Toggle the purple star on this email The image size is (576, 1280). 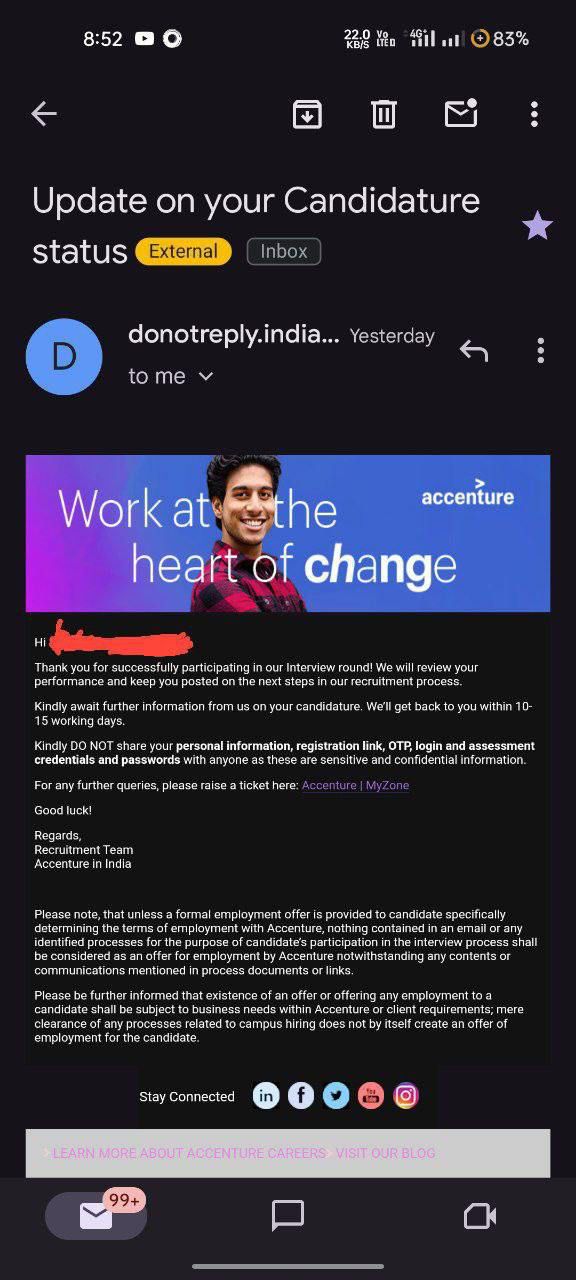coord(537,226)
